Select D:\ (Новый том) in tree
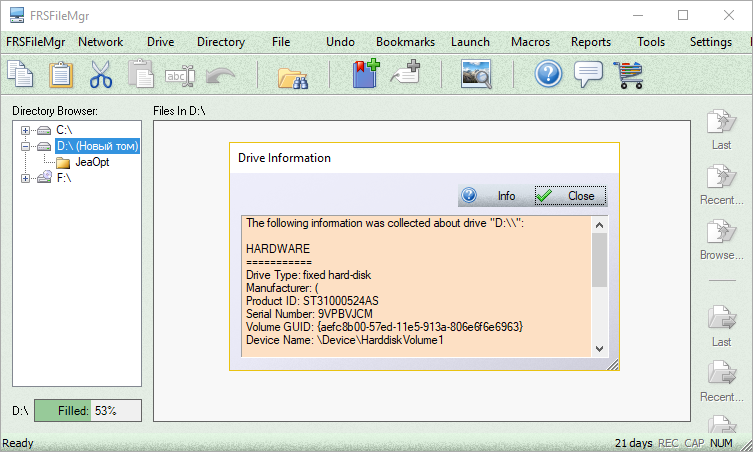The image size is (753, 452). coord(97,146)
